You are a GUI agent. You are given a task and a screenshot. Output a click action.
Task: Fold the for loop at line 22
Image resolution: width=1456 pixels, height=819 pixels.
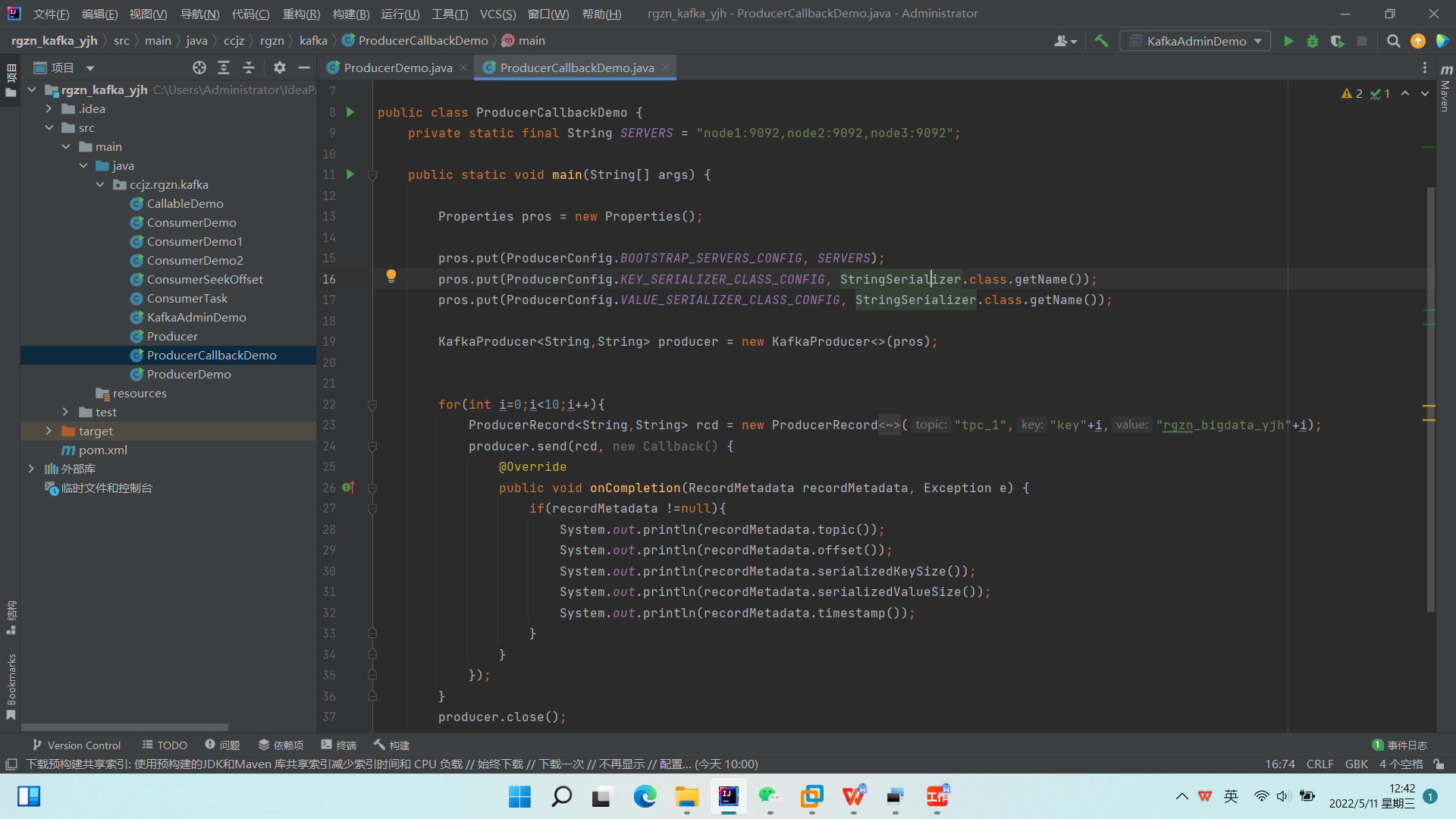point(372,404)
